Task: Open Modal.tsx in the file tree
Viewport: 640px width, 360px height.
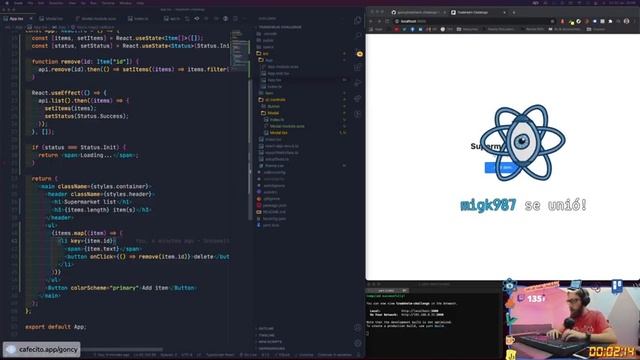Action: point(276,133)
